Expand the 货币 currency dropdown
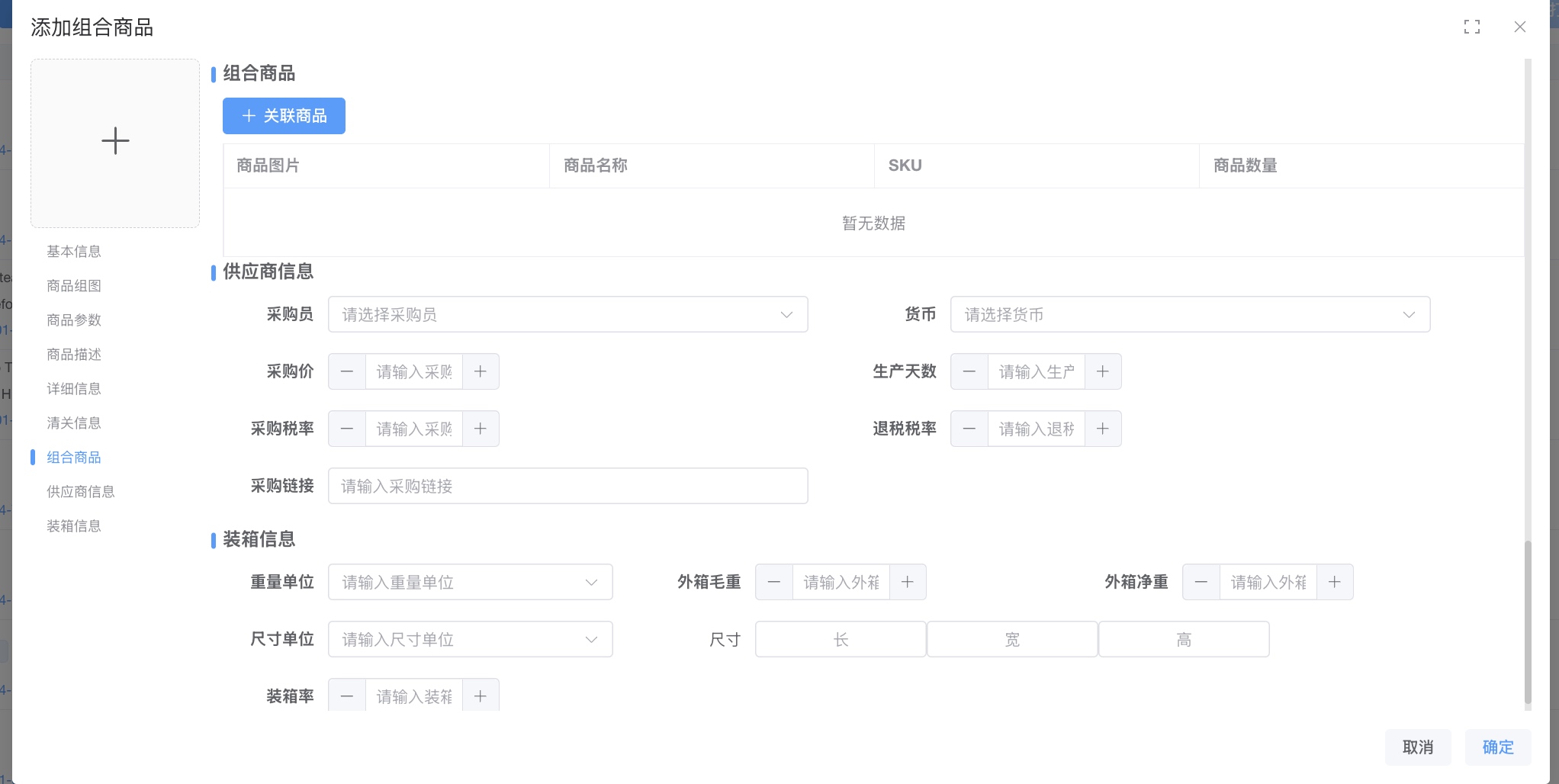Image resolution: width=1559 pixels, height=784 pixels. pyautogui.click(x=1190, y=314)
